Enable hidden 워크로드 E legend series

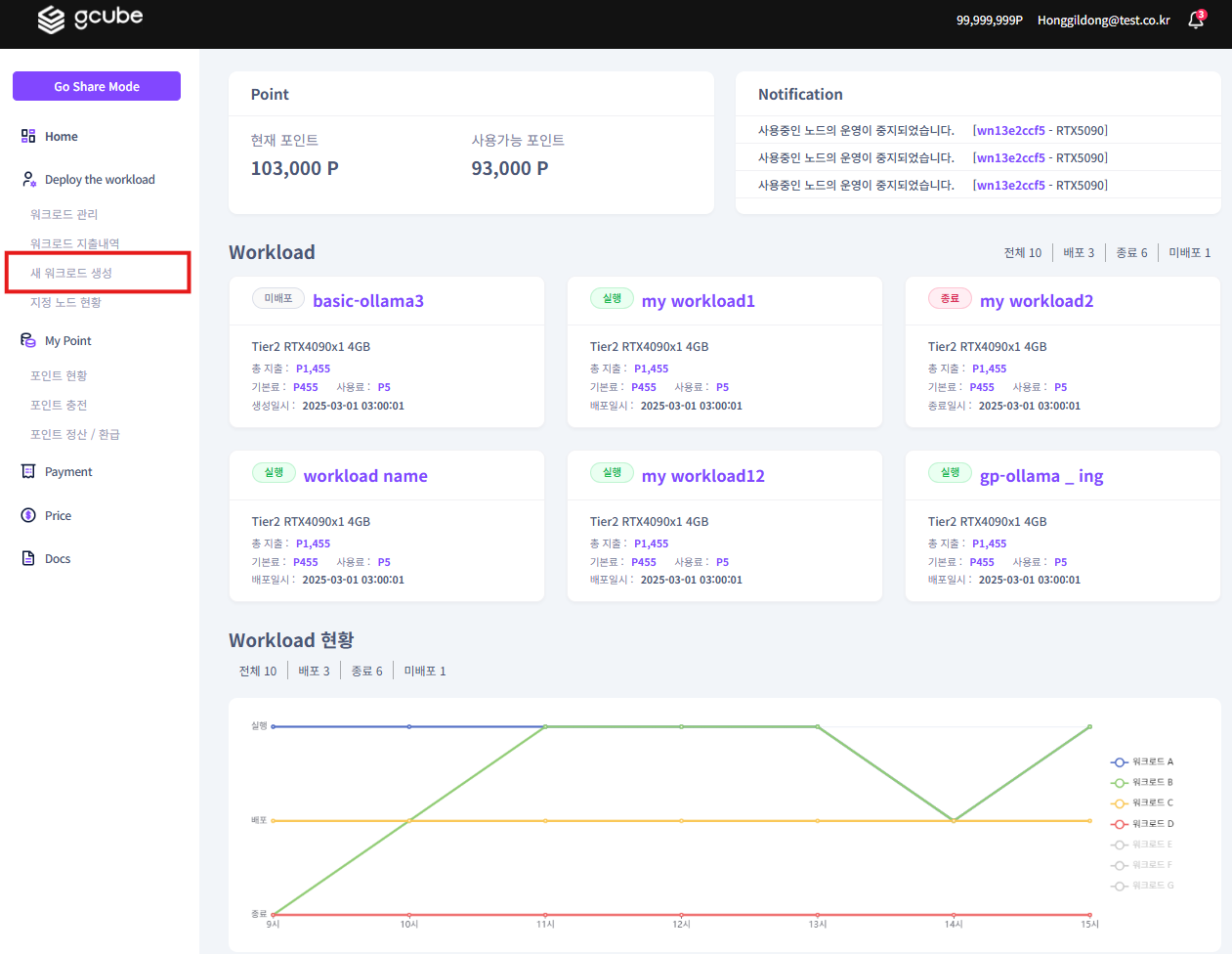click(1142, 845)
